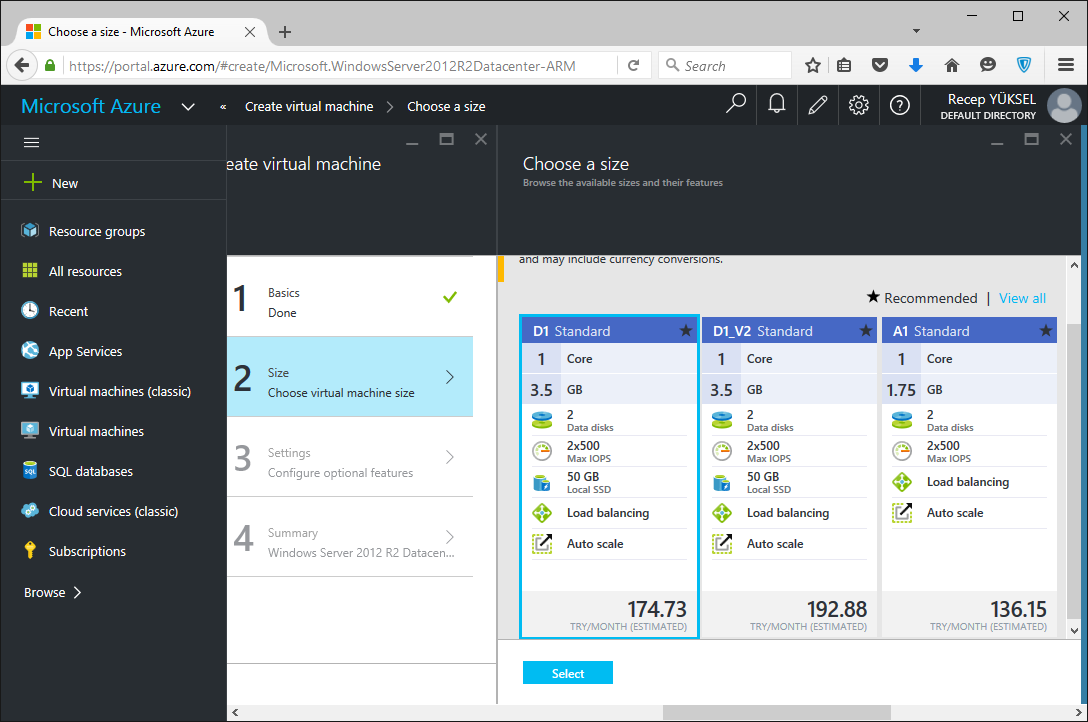Click the green plus New icon
Screen dimensions: 1088x722
click(33, 182)
